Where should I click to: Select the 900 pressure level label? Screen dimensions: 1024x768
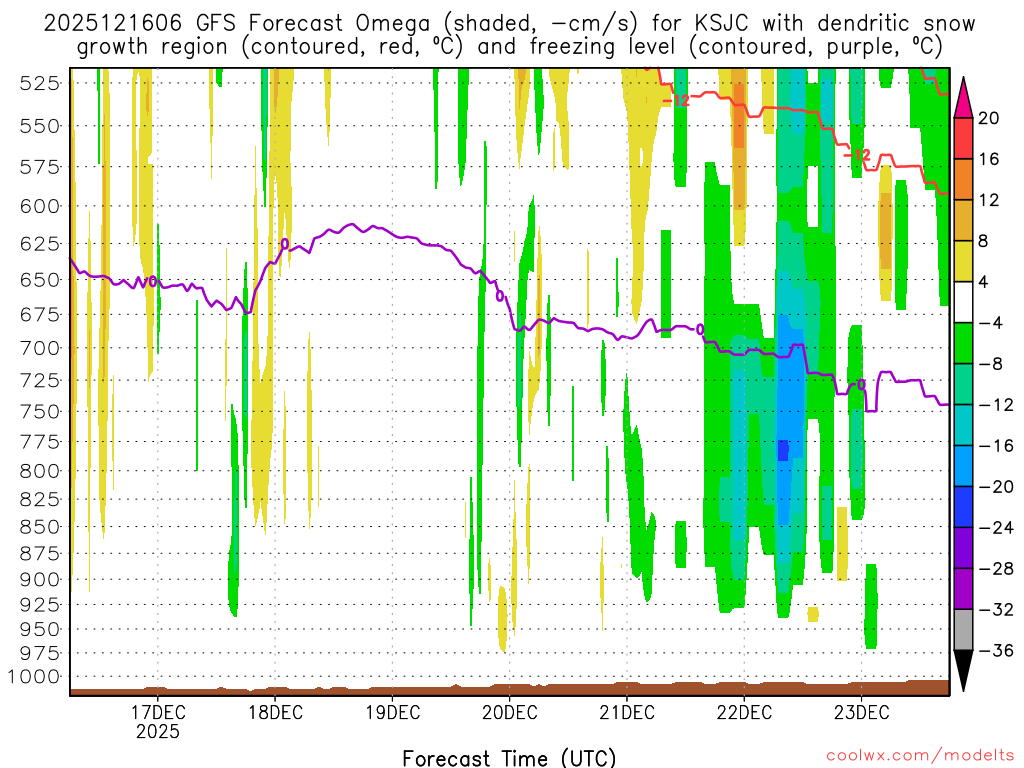tap(39, 580)
